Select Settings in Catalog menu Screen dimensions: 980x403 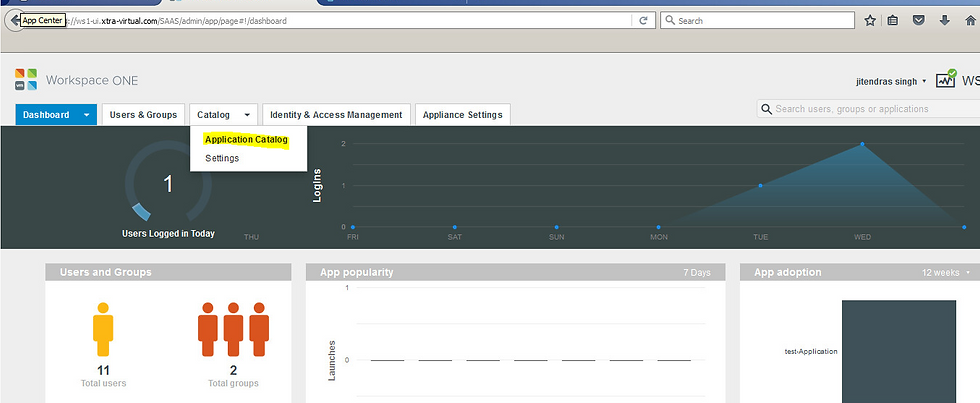point(222,159)
